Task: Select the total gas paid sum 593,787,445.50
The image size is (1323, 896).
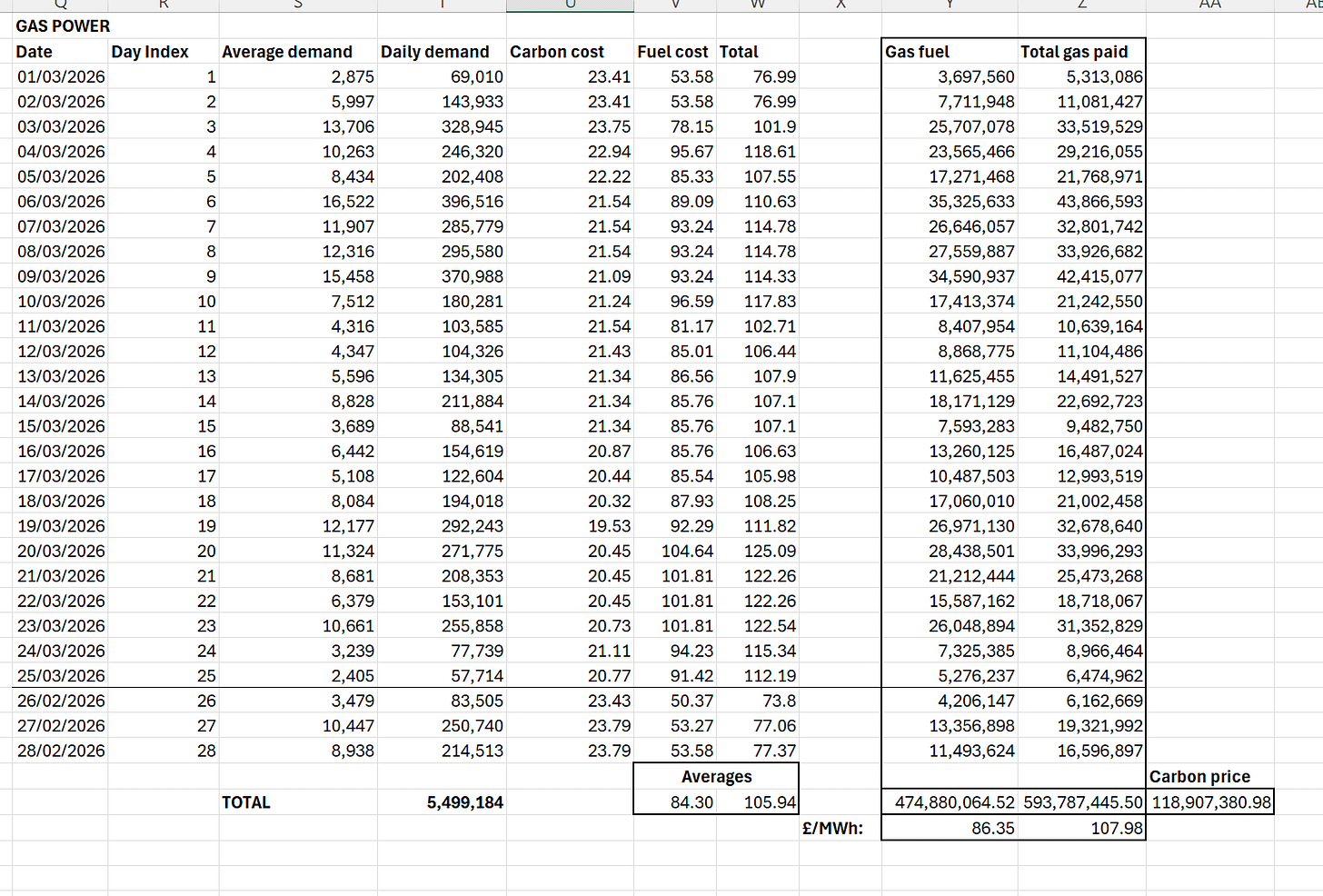Action: point(1083,802)
